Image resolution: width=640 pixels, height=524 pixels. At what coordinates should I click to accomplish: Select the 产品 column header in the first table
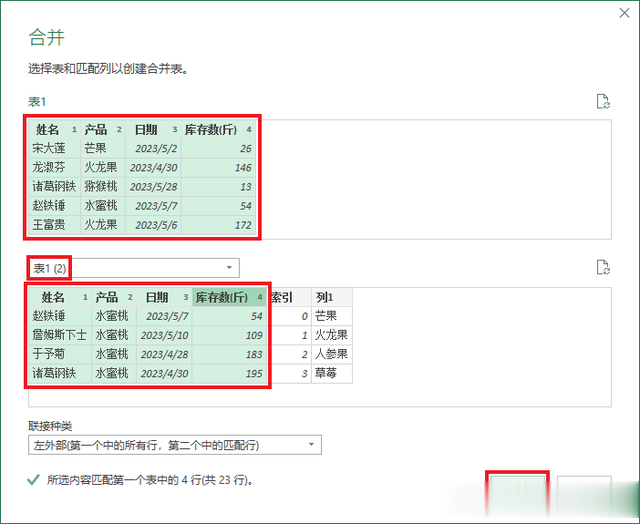click(x=103, y=130)
